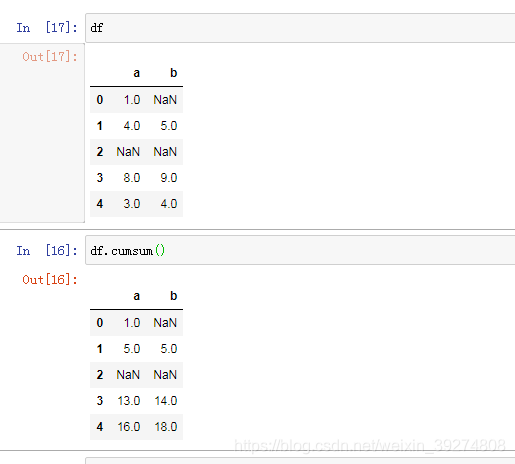Click column header a in Out[17] table

point(136,73)
